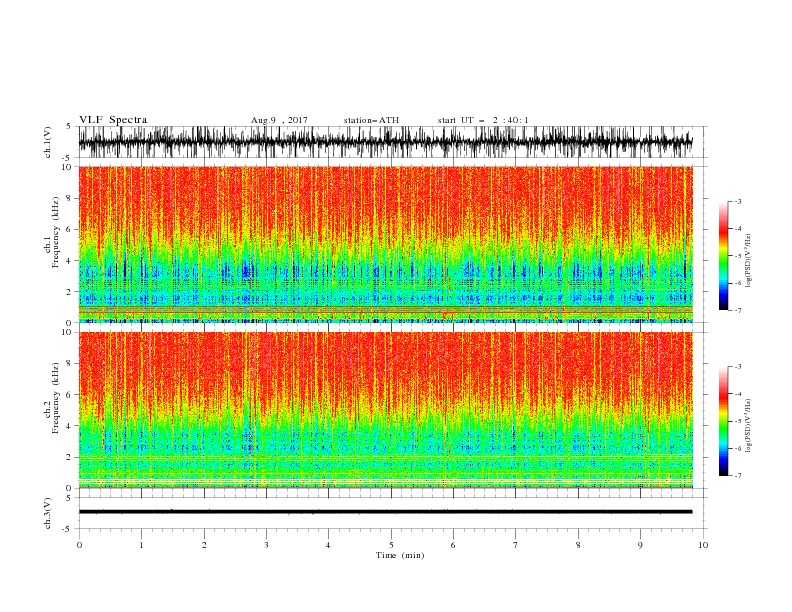The width and height of the screenshot is (792, 612).
Task: Click the "-5" tick on the ch.2 colorbar
Action: [x=737, y=421]
